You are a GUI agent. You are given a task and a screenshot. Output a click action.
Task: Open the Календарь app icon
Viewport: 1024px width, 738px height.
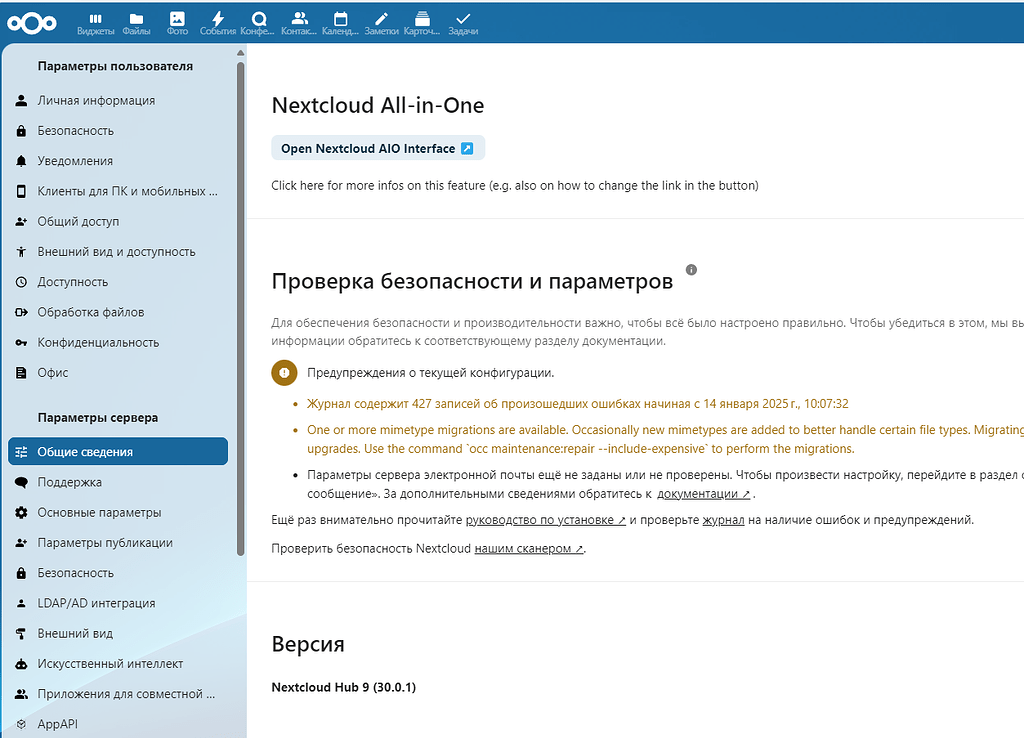click(x=340, y=22)
